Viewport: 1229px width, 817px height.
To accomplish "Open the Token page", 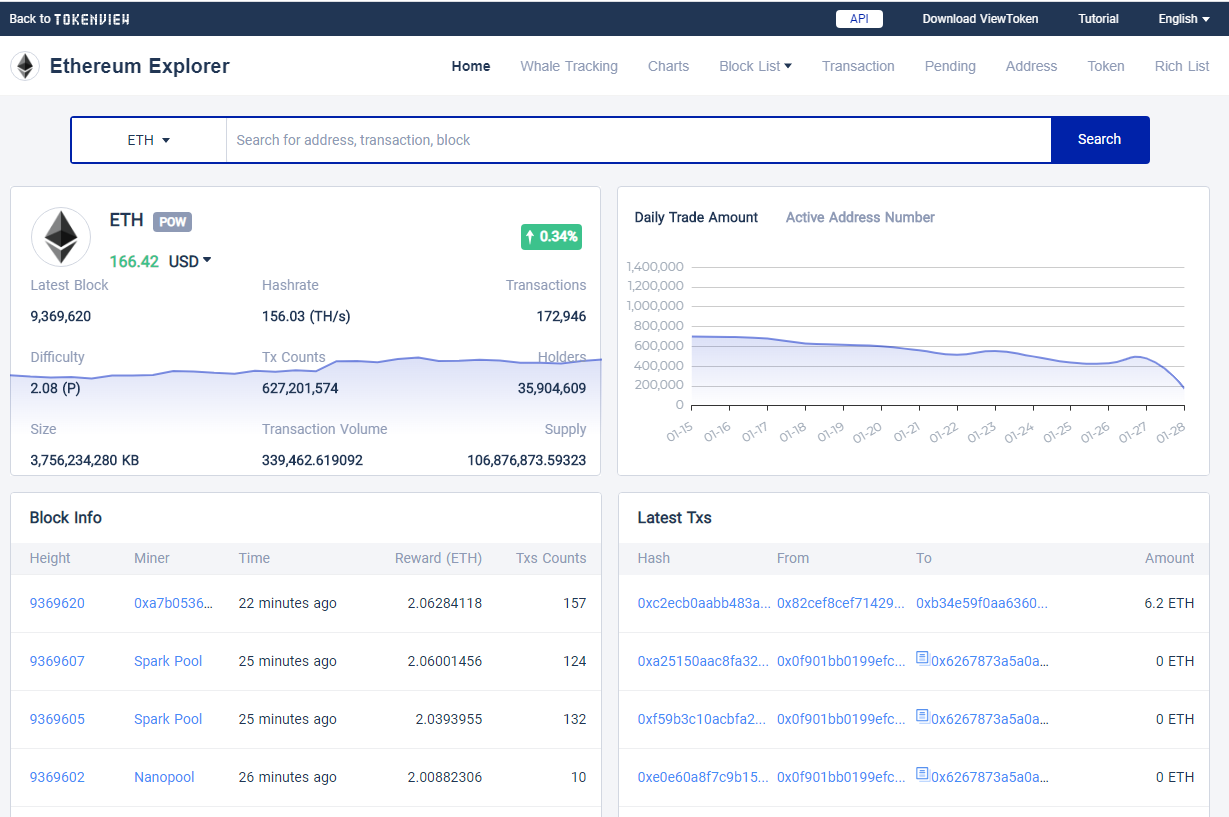I will click(x=1106, y=66).
